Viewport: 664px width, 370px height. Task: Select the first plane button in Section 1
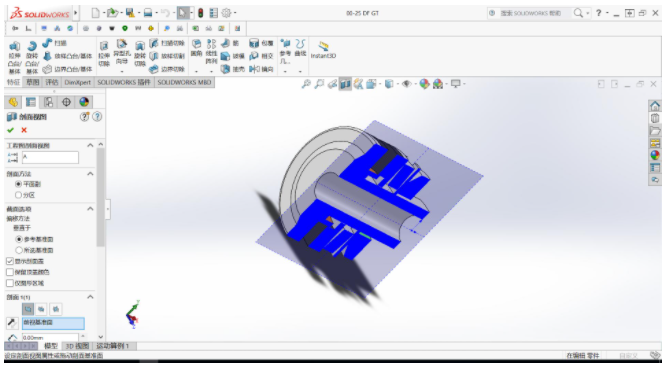coord(28,309)
